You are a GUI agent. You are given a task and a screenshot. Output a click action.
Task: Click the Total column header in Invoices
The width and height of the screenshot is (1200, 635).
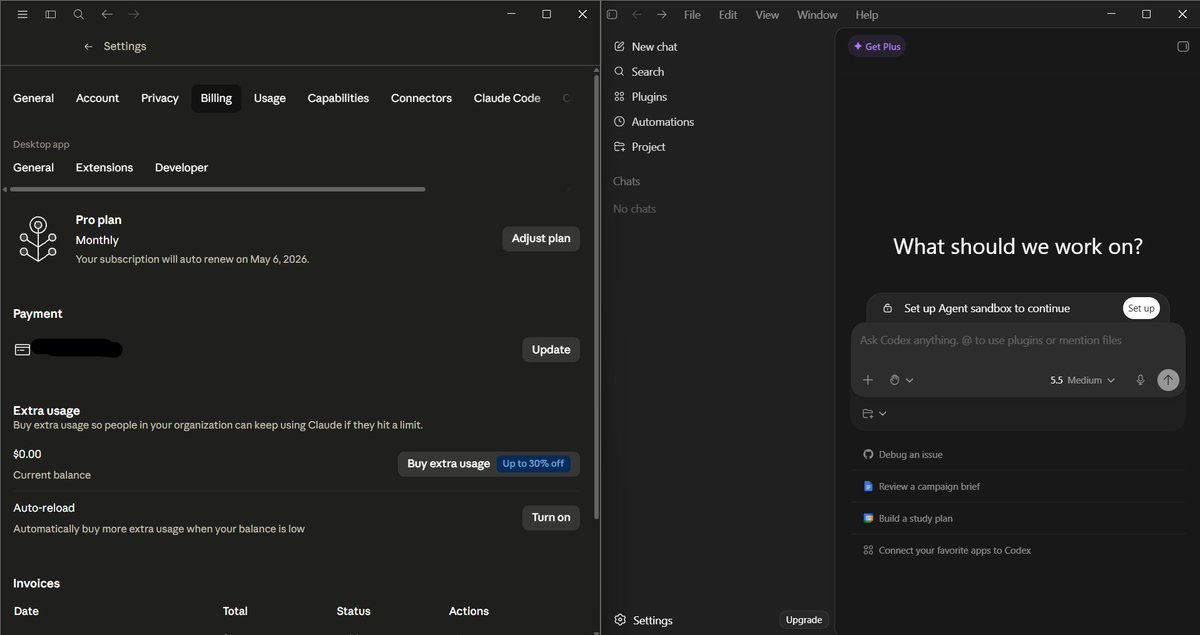(235, 611)
